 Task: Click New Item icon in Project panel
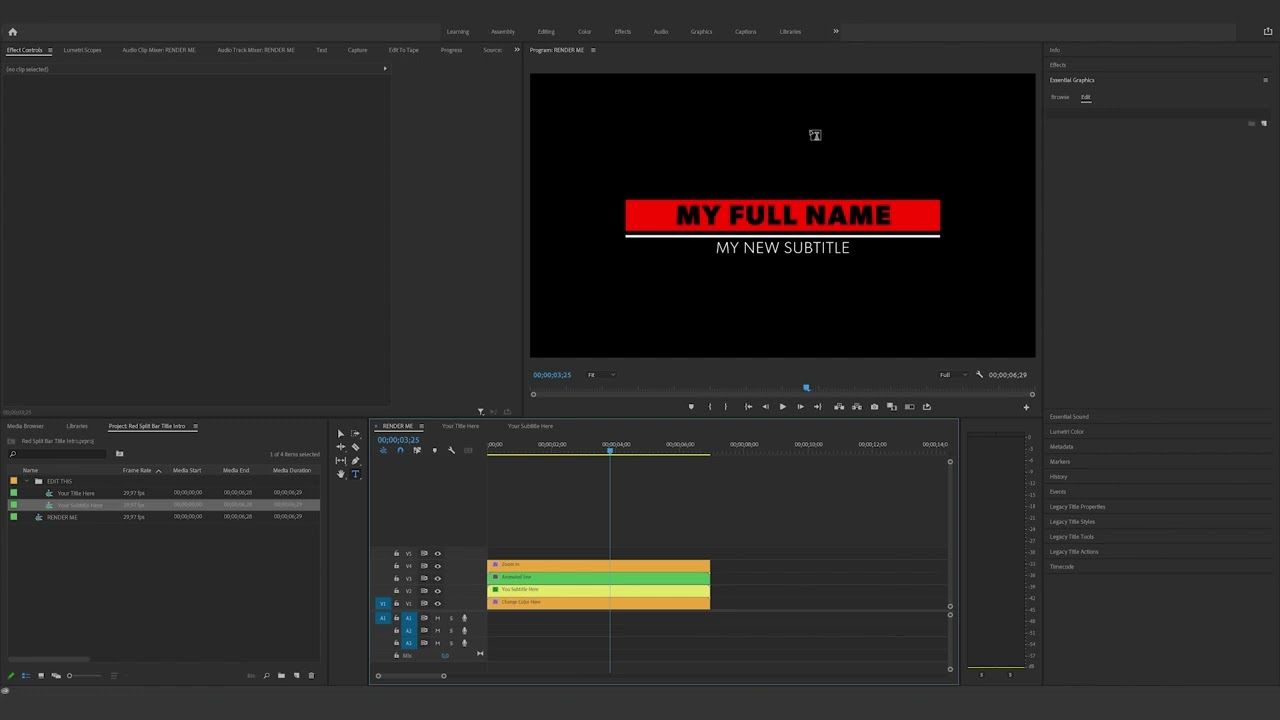coord(296,676)
